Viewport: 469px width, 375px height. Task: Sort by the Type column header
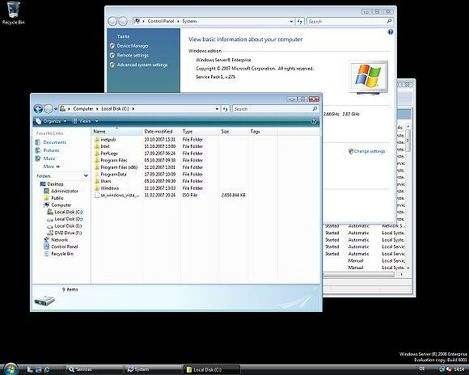point(200,132)
